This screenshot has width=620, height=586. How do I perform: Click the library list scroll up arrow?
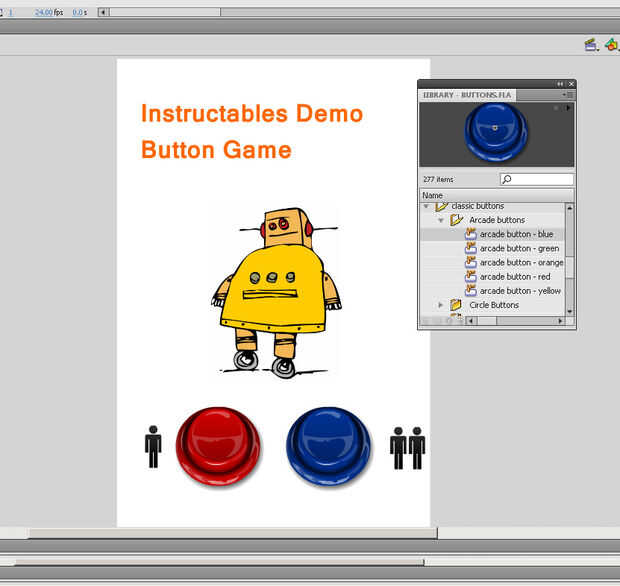click(569, 207)
